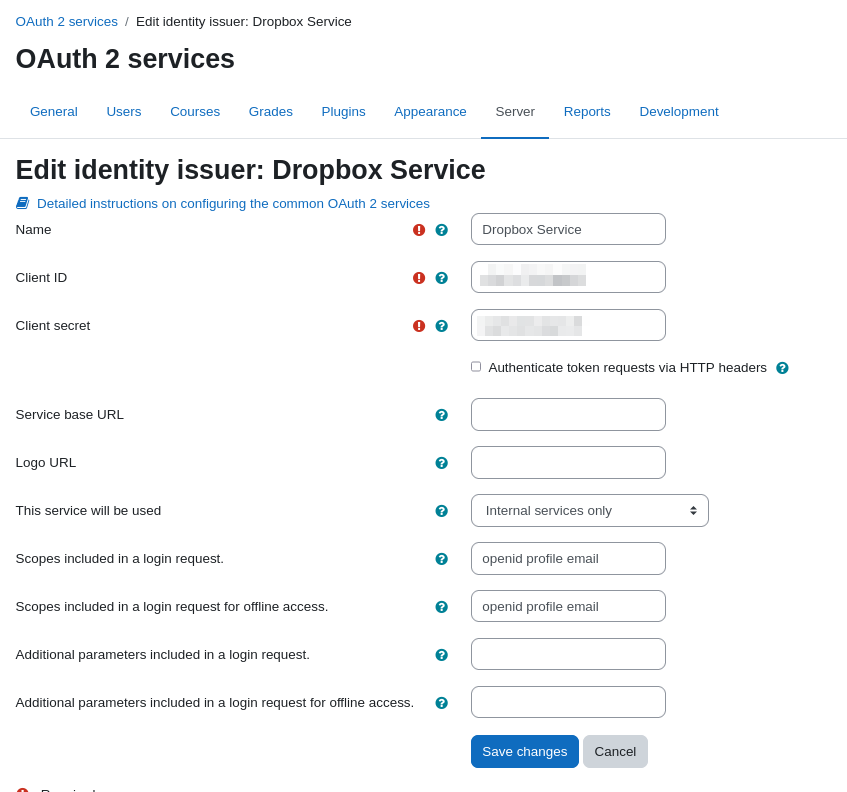The height and width of the screenshot is (792, 847).
Task: Open the Plugins tab
Action: (344, 112)
